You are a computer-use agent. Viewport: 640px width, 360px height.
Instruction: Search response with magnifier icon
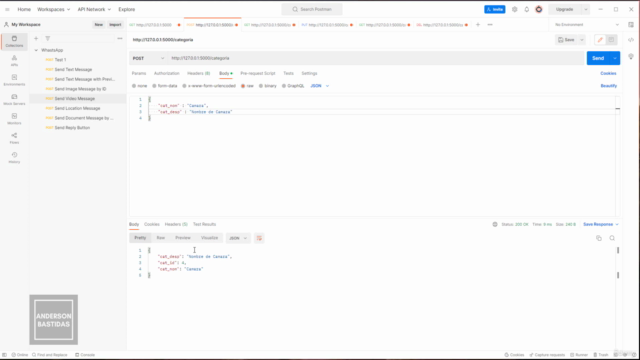(612, 238)
